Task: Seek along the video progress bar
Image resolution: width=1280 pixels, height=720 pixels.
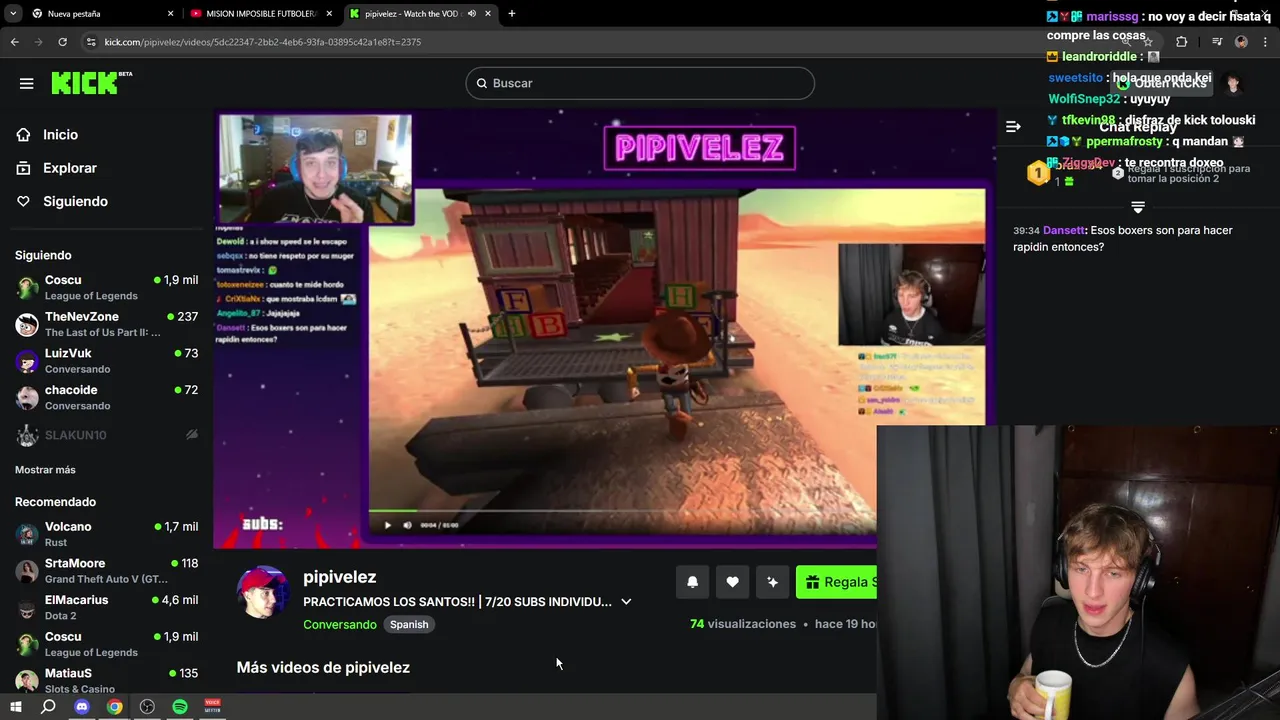Action: pos(622,511)
